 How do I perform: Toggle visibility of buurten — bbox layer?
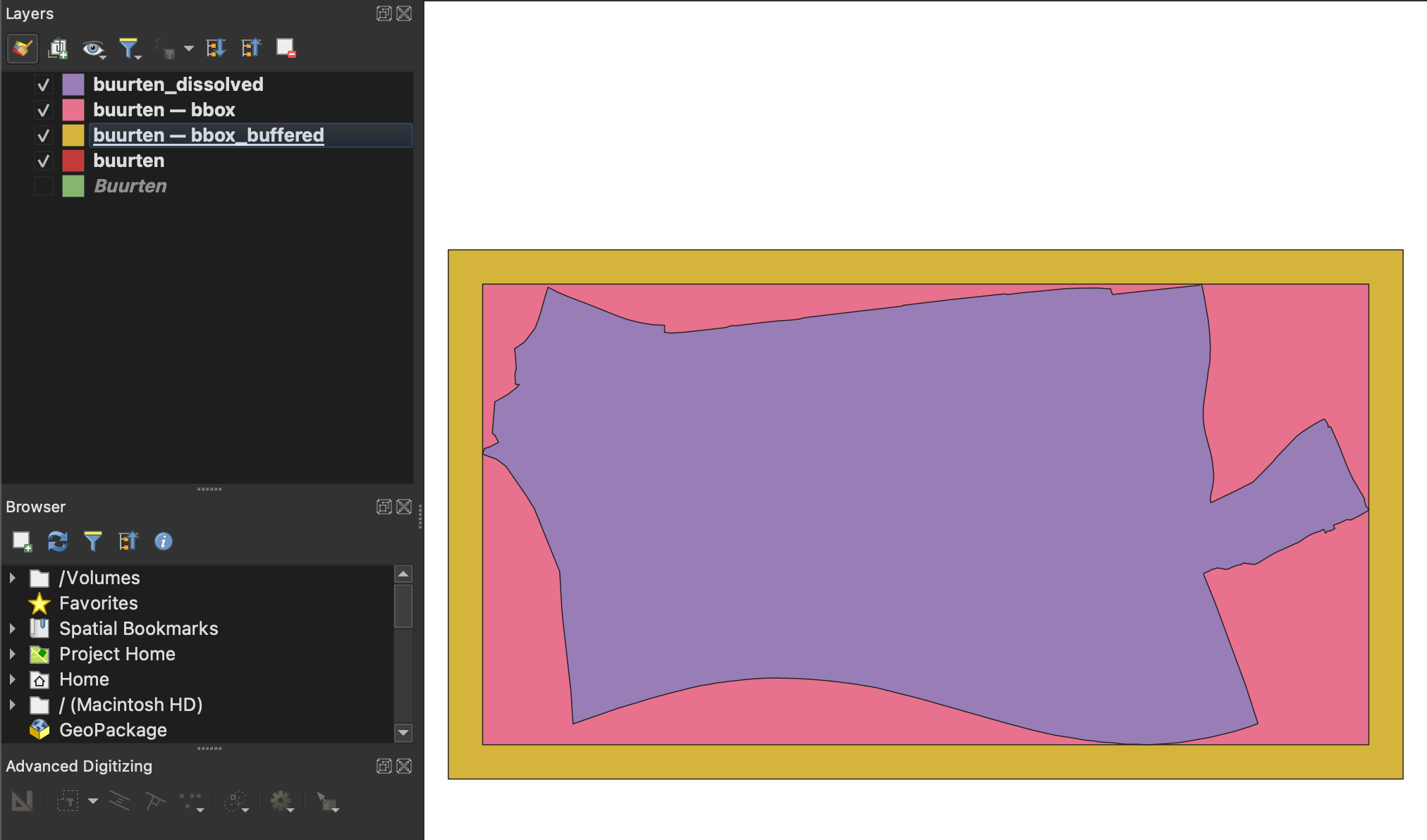coord(44,111)
